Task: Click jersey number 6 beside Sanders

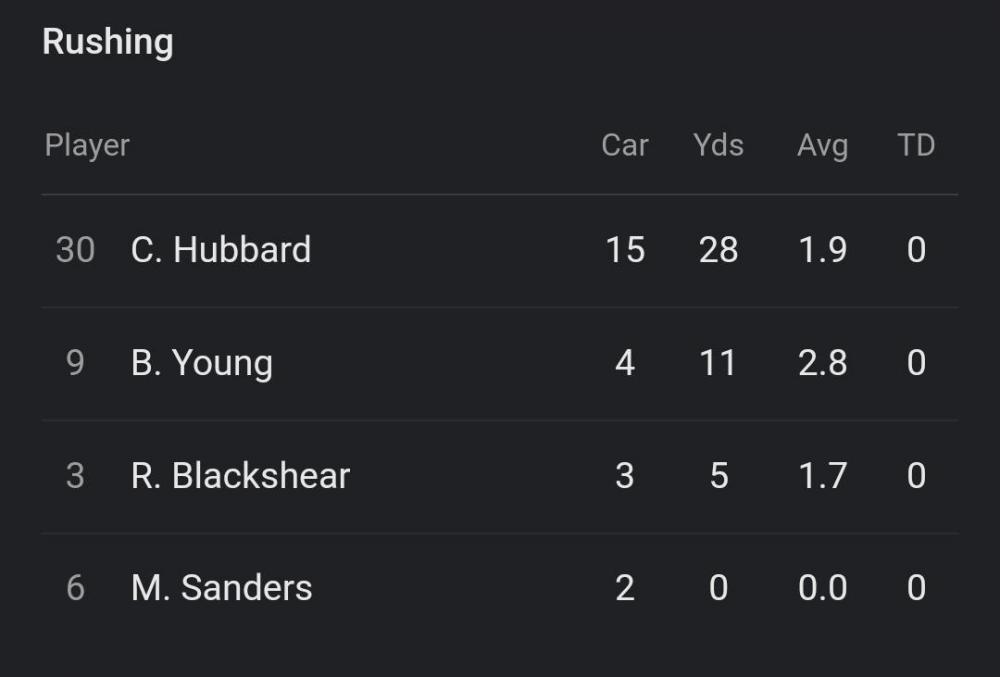Action: coord(75,588)
